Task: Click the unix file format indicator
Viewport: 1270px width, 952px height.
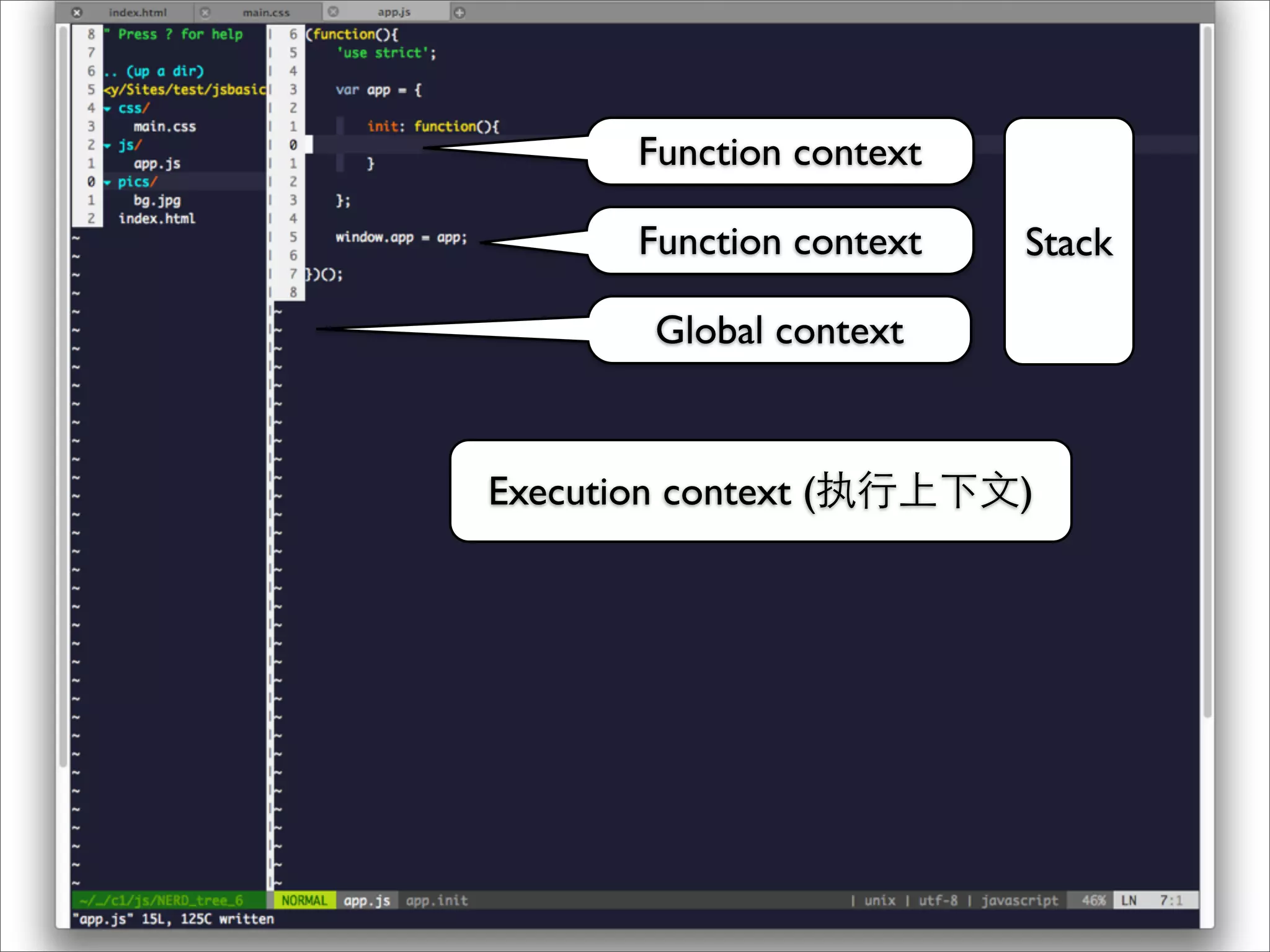Action: (x=879, y=900)
